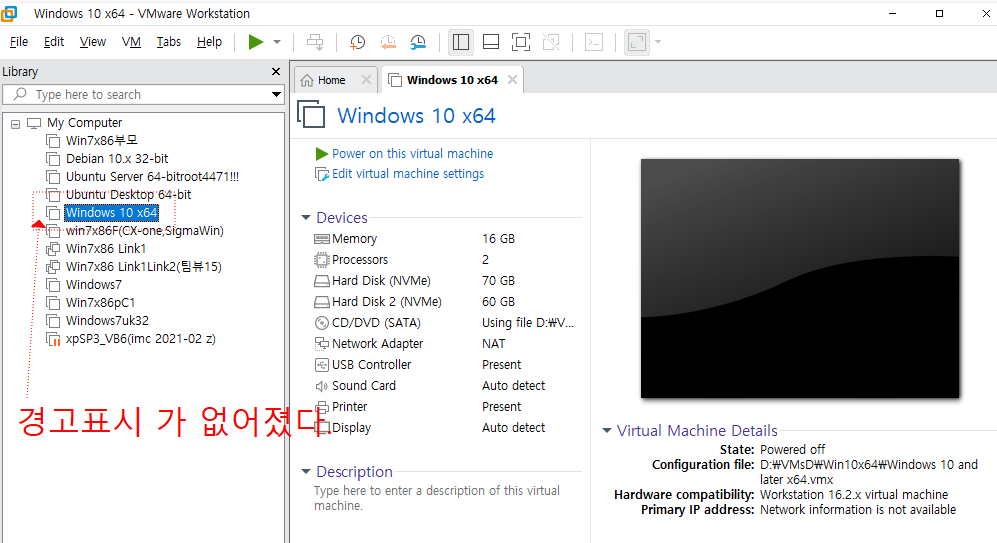
Task: Click the Unity mode toolbar icon
Action: click(551, 42)
